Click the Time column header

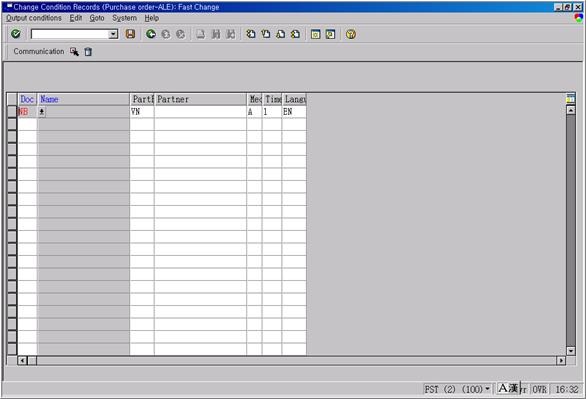[x=272, y=99]
